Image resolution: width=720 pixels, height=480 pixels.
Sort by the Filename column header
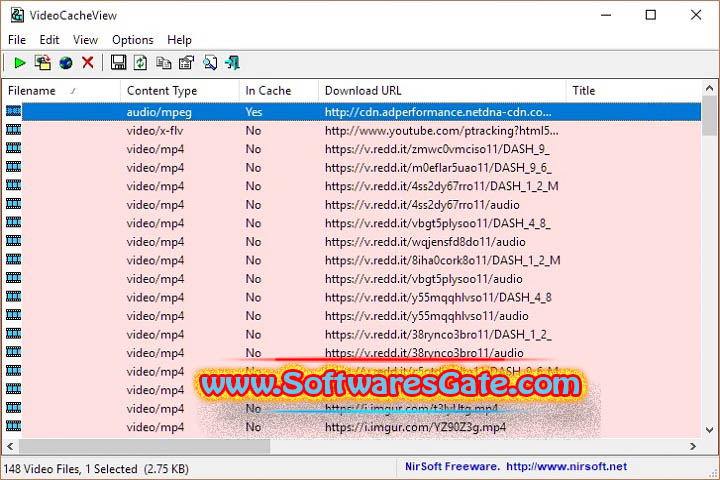tap(61, 91)
